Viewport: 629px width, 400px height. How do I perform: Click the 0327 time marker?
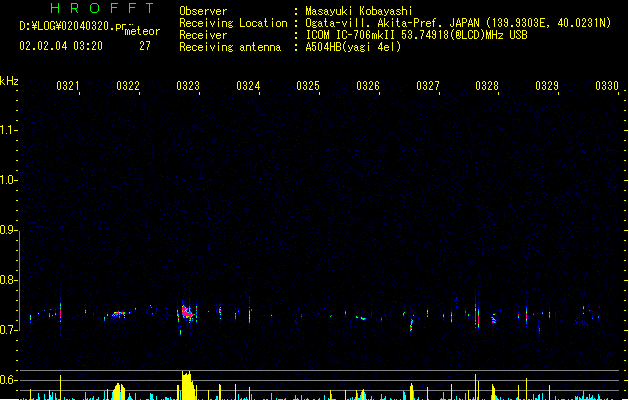coord(428,86)
